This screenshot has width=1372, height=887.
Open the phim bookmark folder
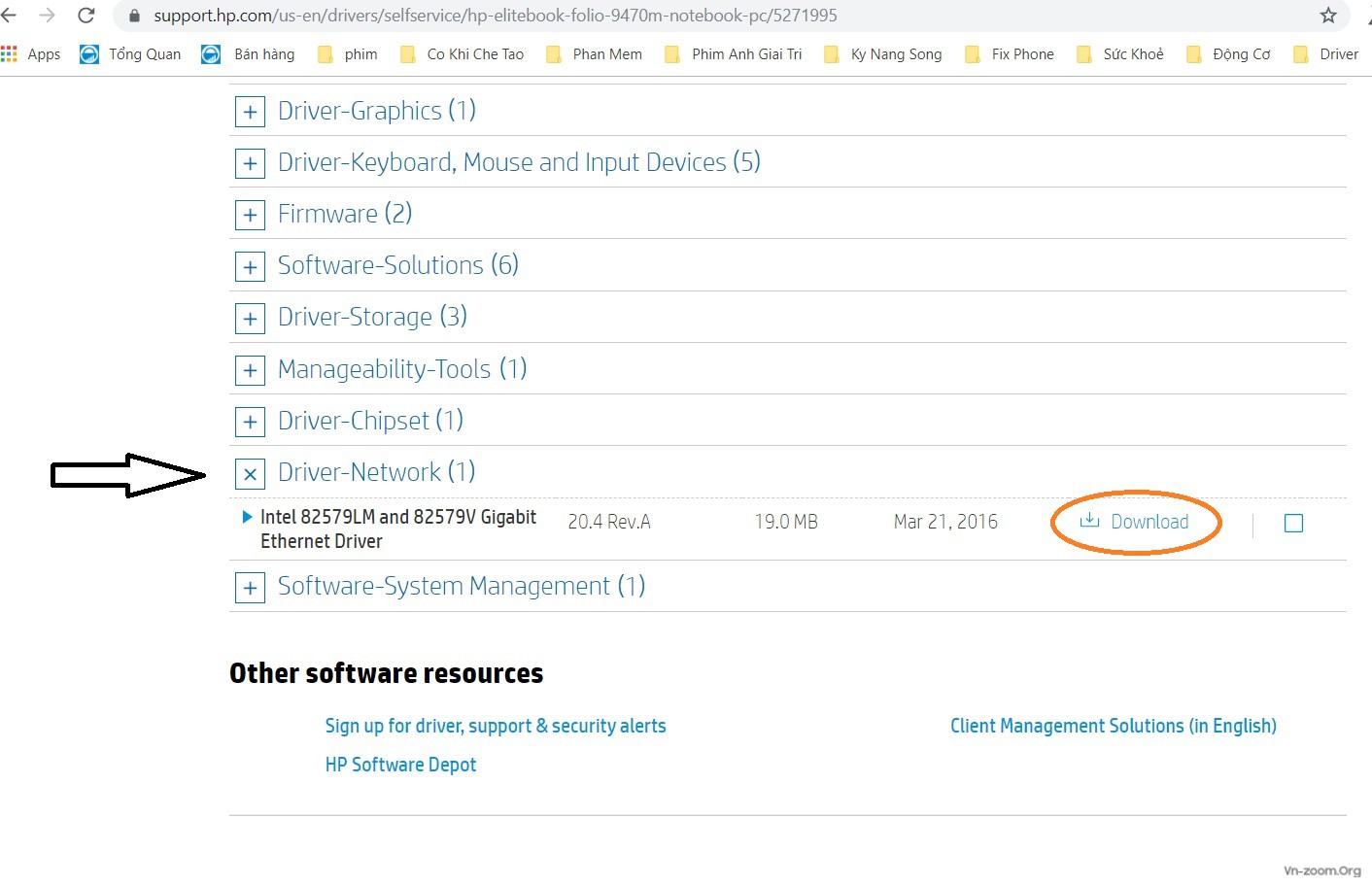click(x=347, y=53)
